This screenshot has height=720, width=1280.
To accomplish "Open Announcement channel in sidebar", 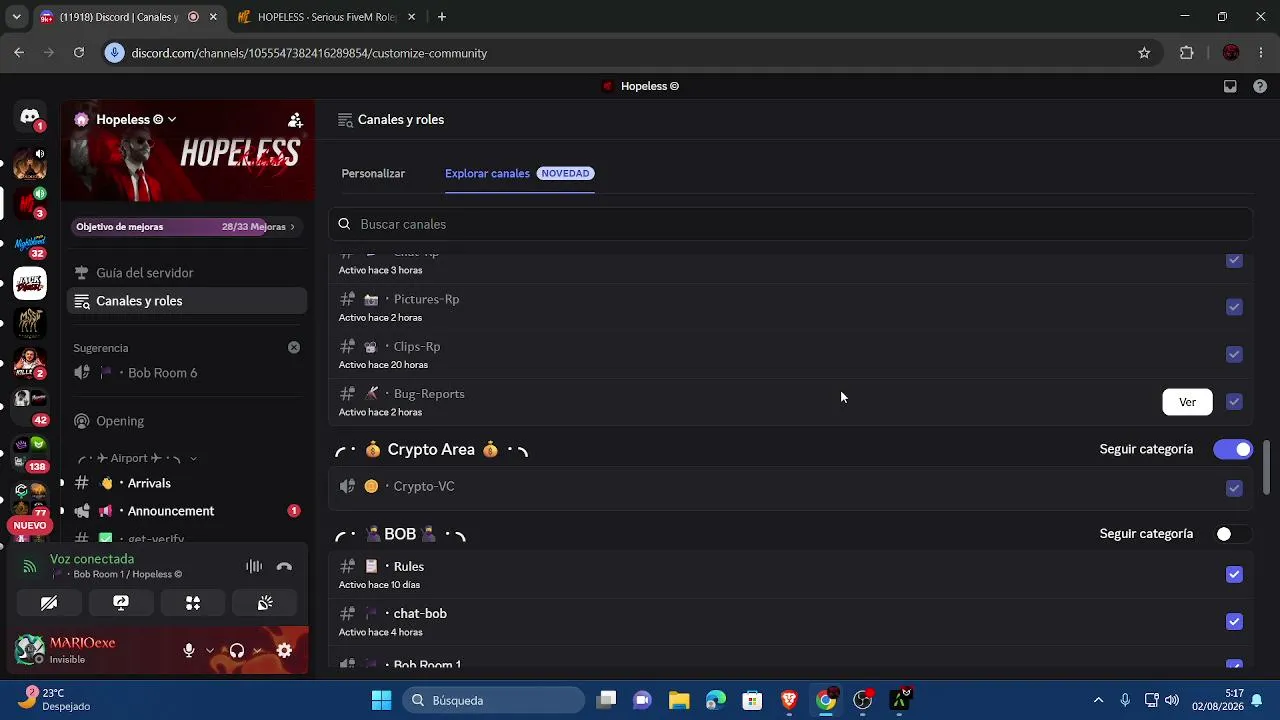I will click(x=187, y=511).
